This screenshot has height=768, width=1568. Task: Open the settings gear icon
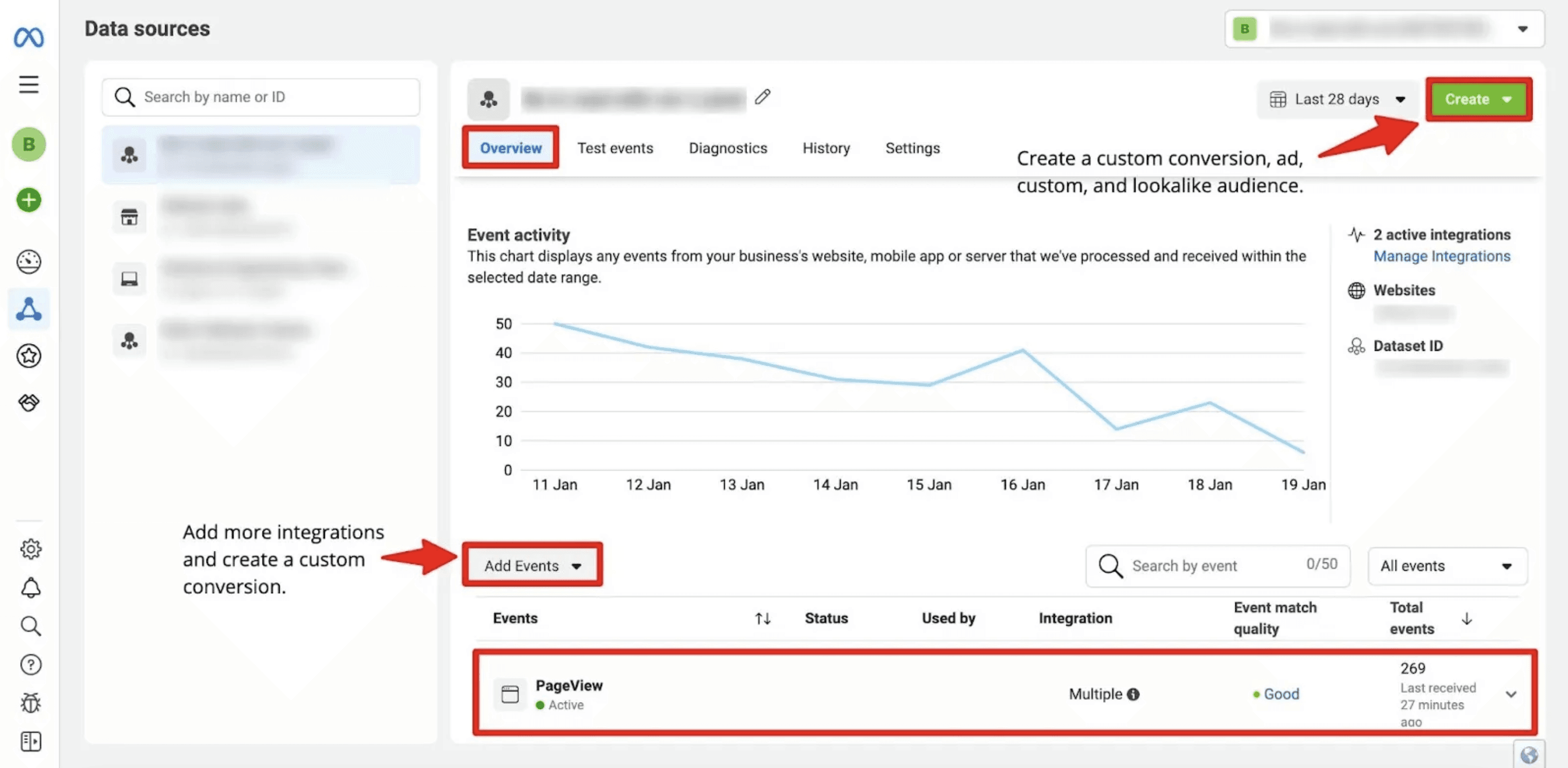(31, 549)
